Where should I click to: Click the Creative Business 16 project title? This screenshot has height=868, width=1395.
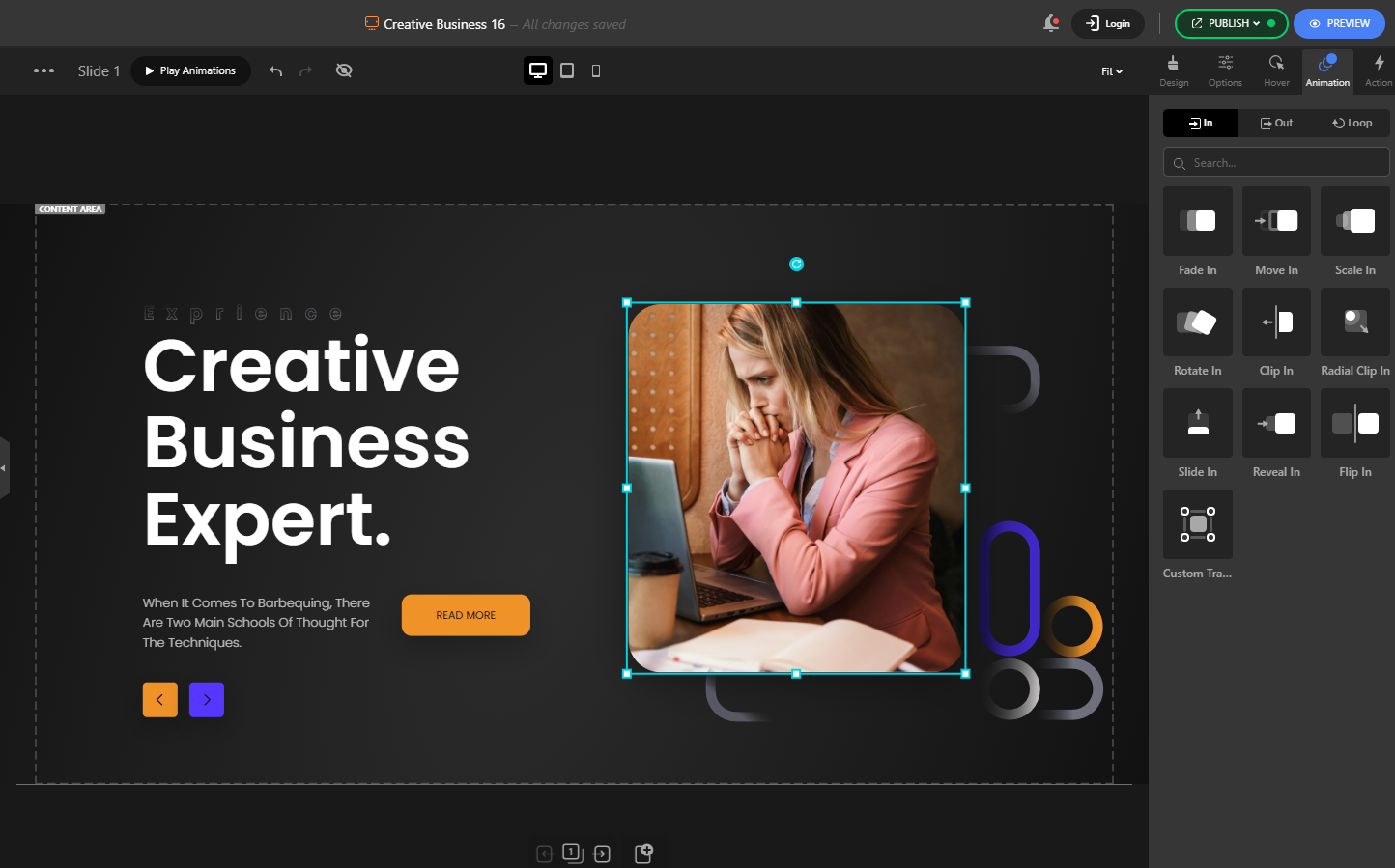(444, 24)
